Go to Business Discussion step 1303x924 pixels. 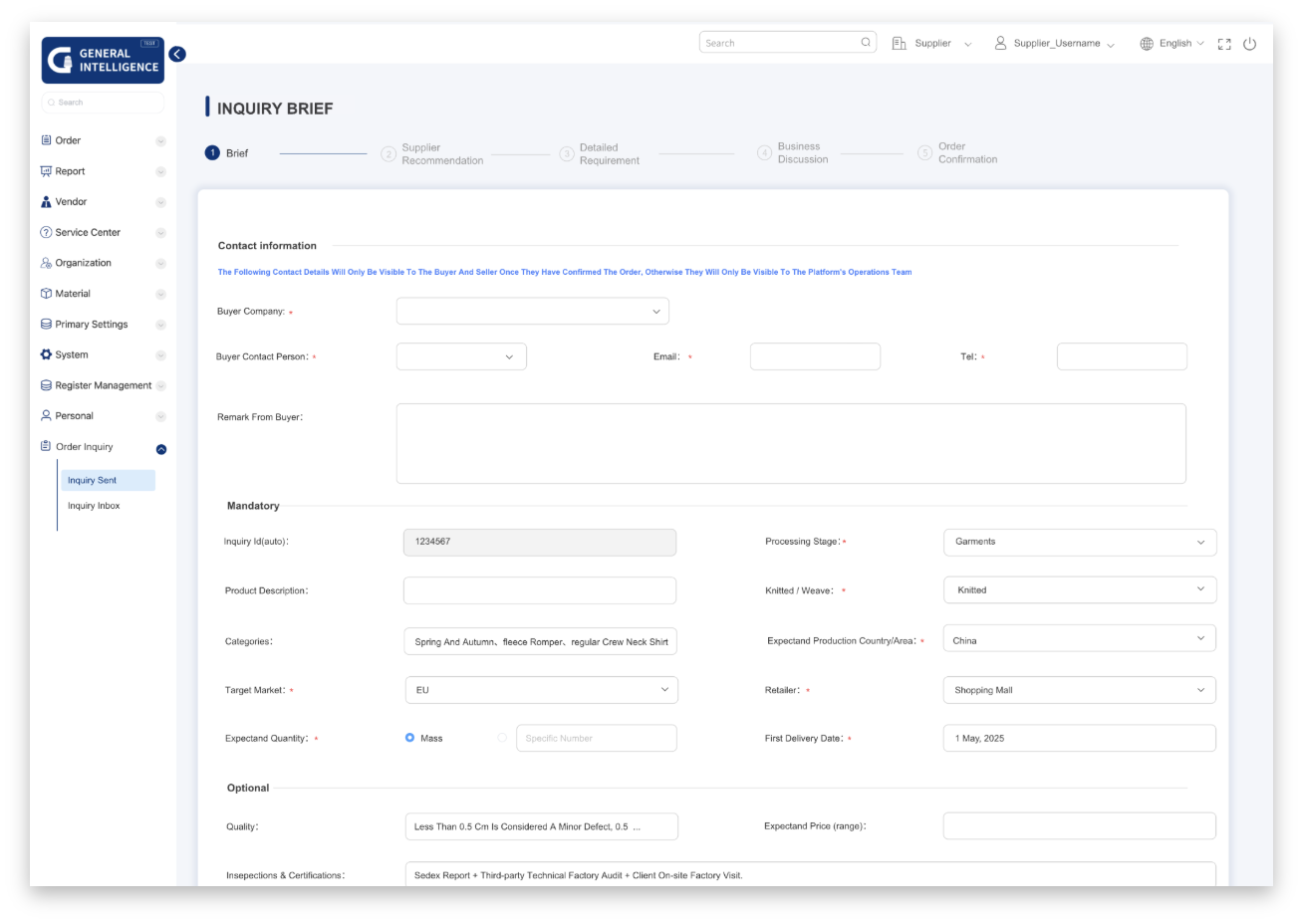tap(793, 153)
